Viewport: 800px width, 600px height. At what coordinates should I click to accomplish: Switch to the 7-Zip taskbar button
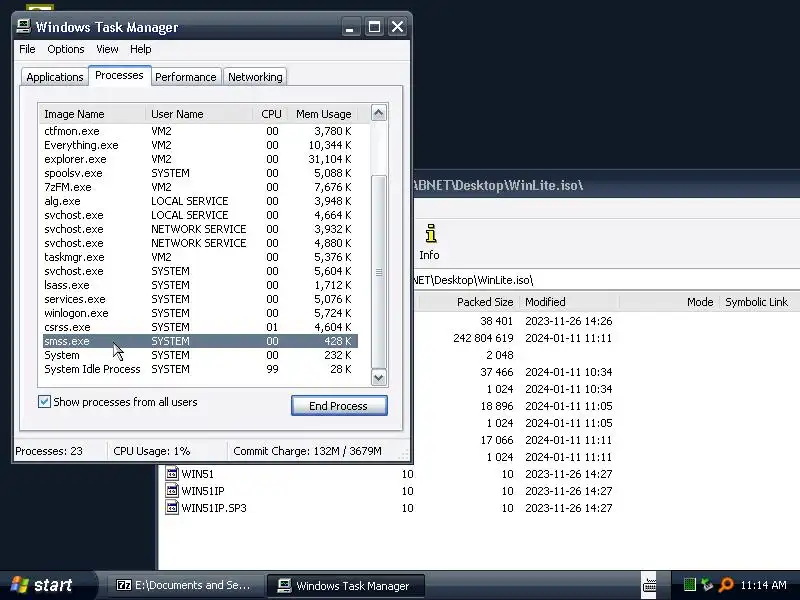pos(184,585)
